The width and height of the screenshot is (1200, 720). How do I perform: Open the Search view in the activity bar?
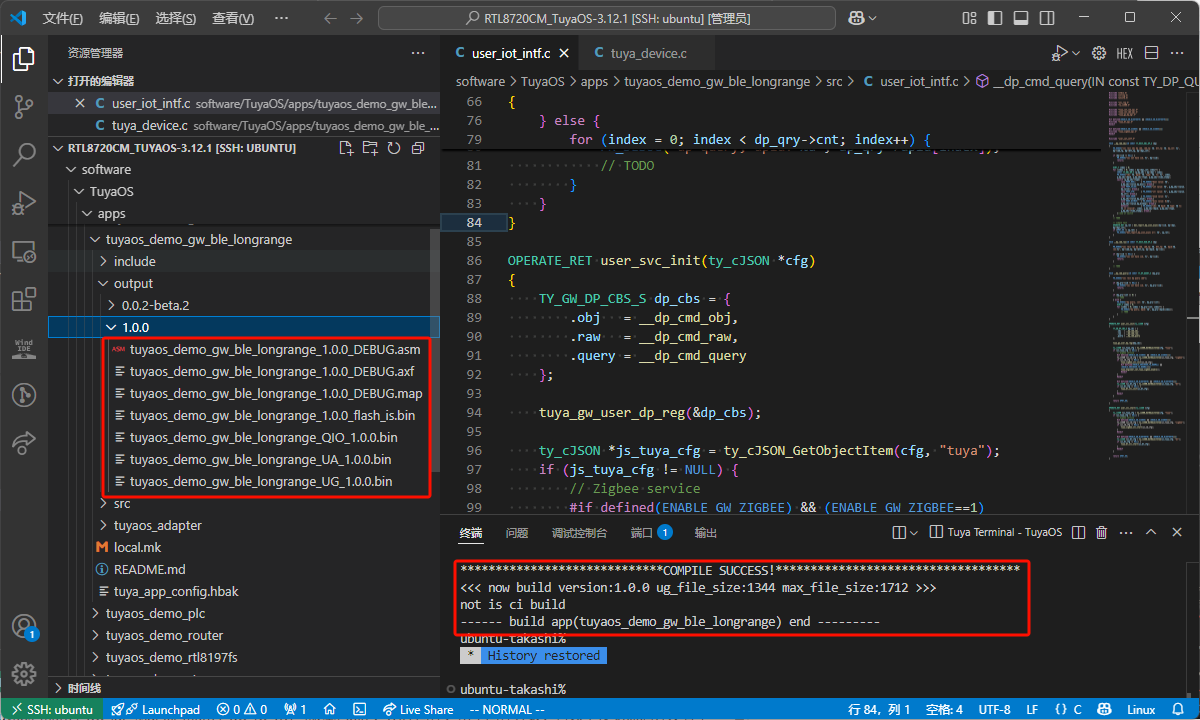(x=24, y=155)
